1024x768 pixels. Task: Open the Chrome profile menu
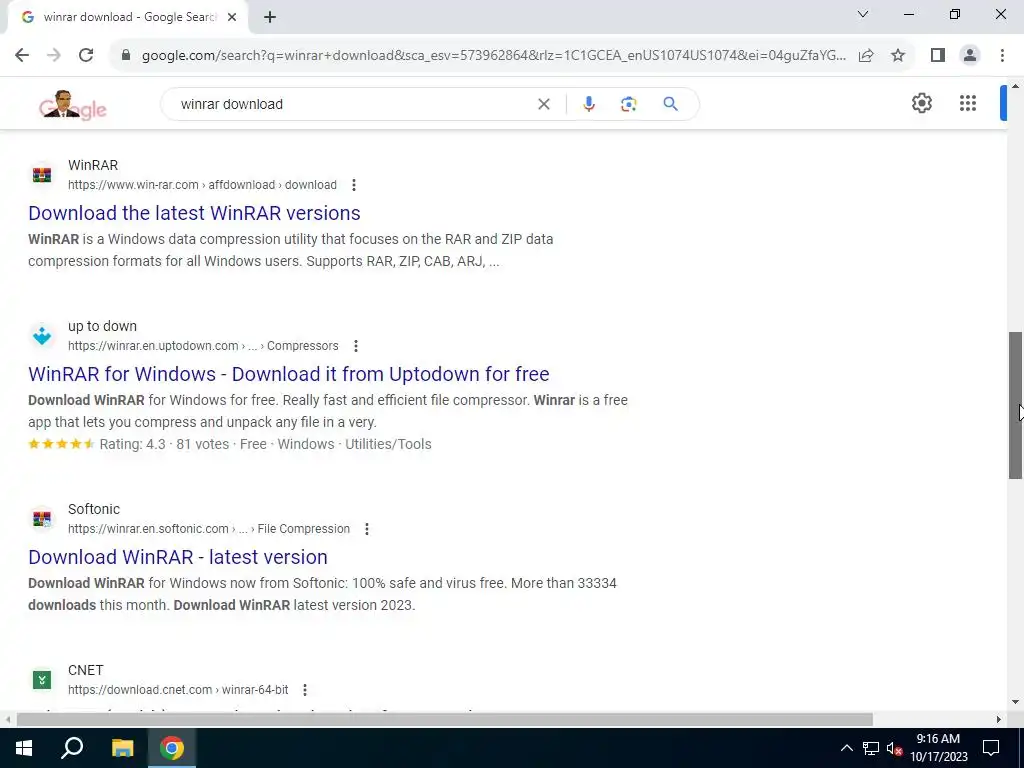[970, 55]
